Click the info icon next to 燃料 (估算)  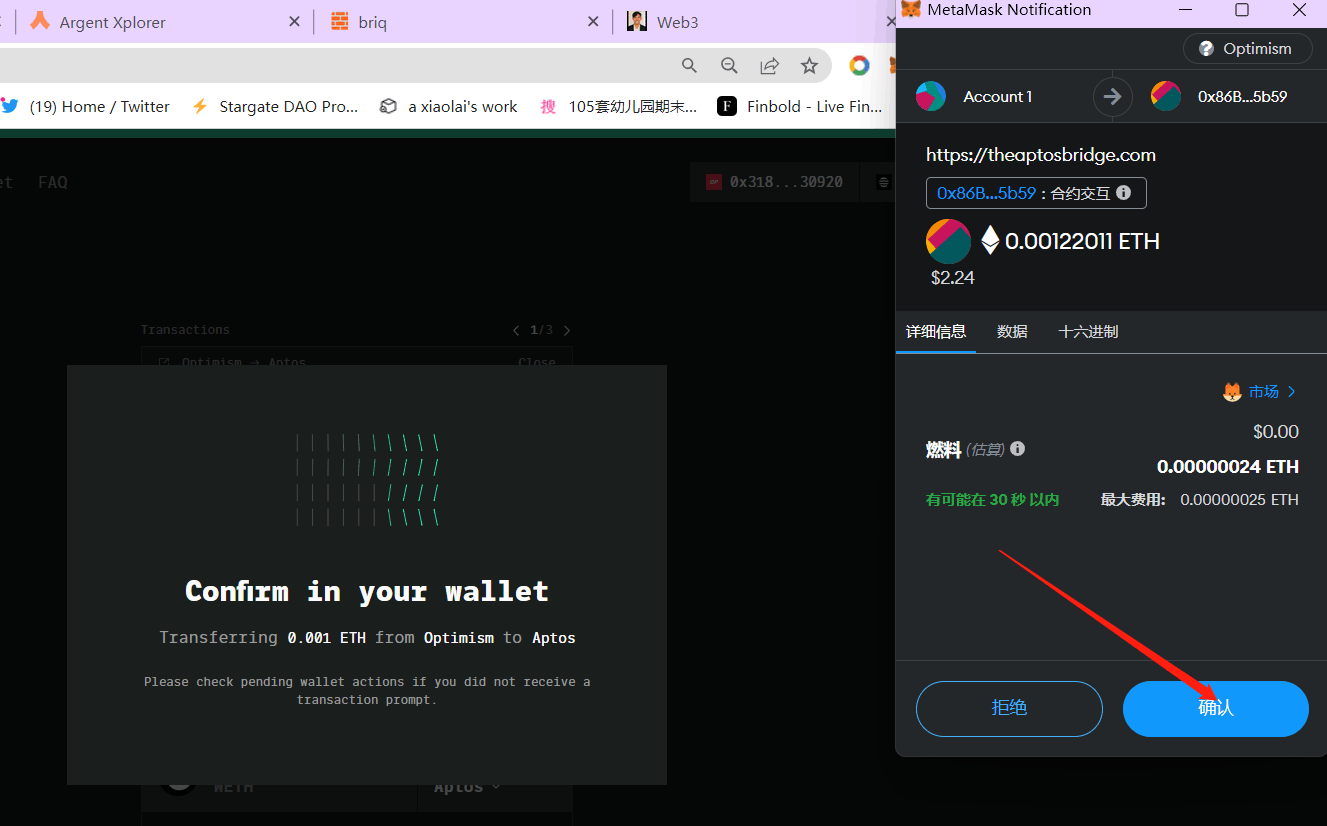click(x=1018, y=449)
